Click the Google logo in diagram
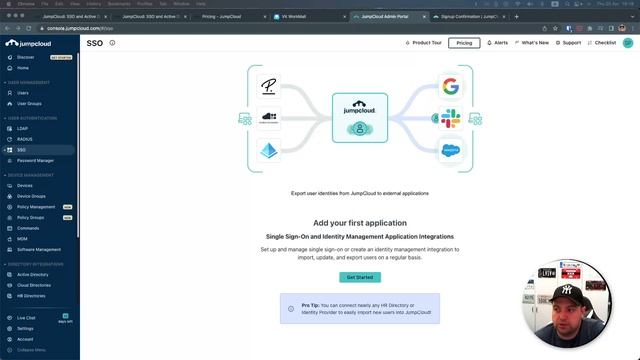Screen dimensions: 640x360 451,86
